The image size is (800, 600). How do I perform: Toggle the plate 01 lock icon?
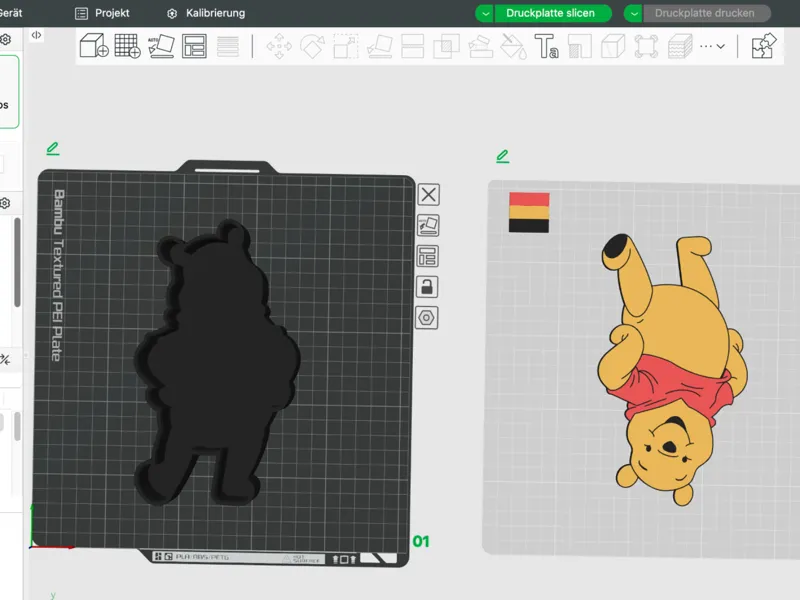(x=427, y=287)
